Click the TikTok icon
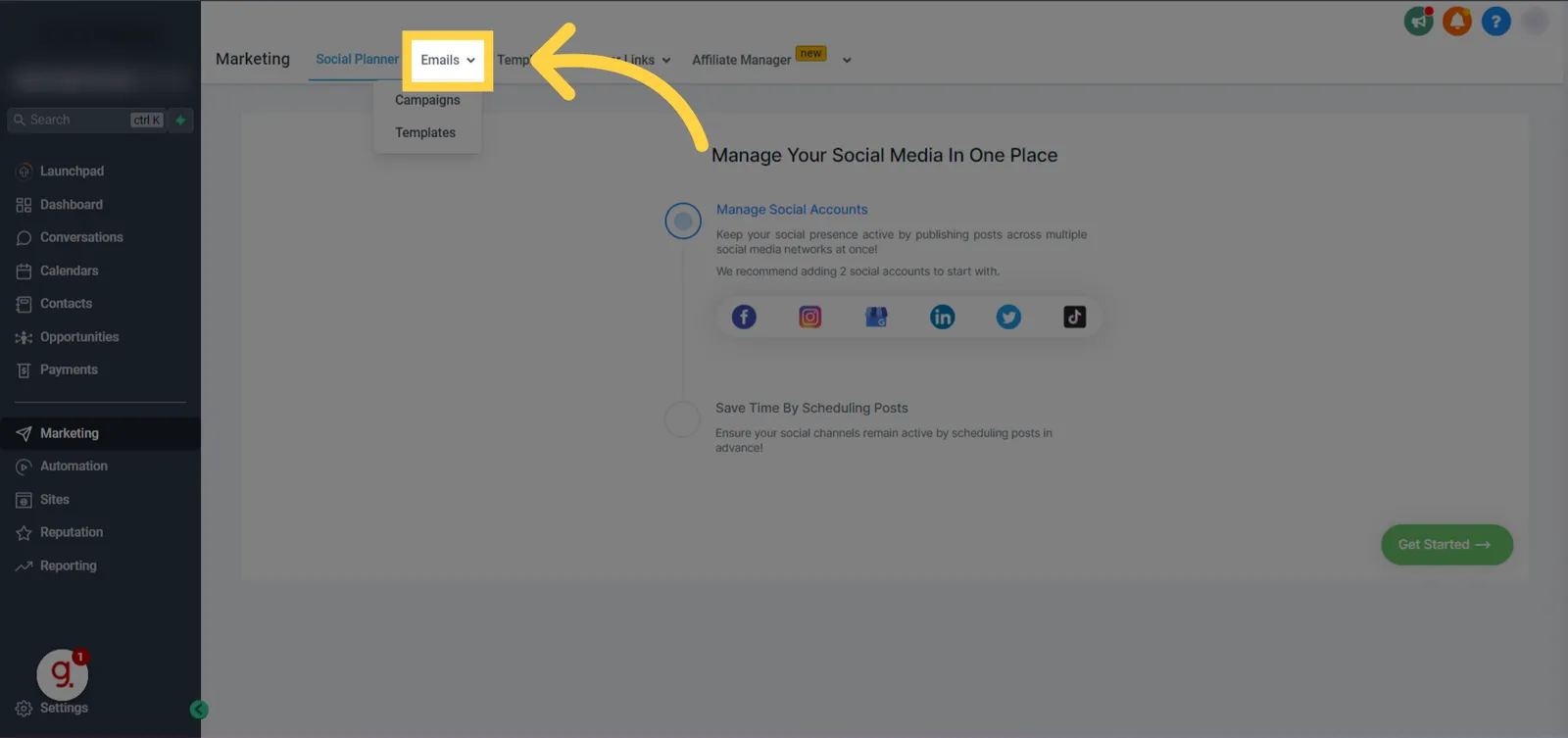Screen dimensions: 1568x738 click(1075, 317)
